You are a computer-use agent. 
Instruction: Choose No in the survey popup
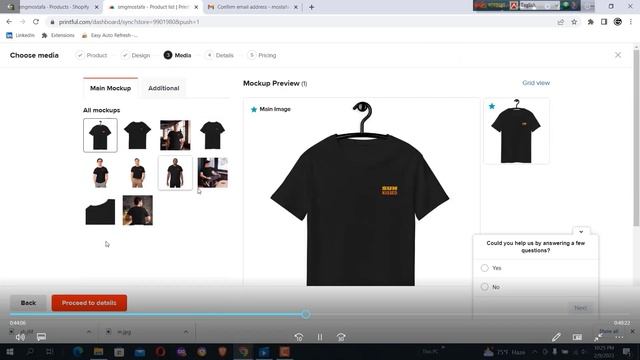tap(484, 287)
